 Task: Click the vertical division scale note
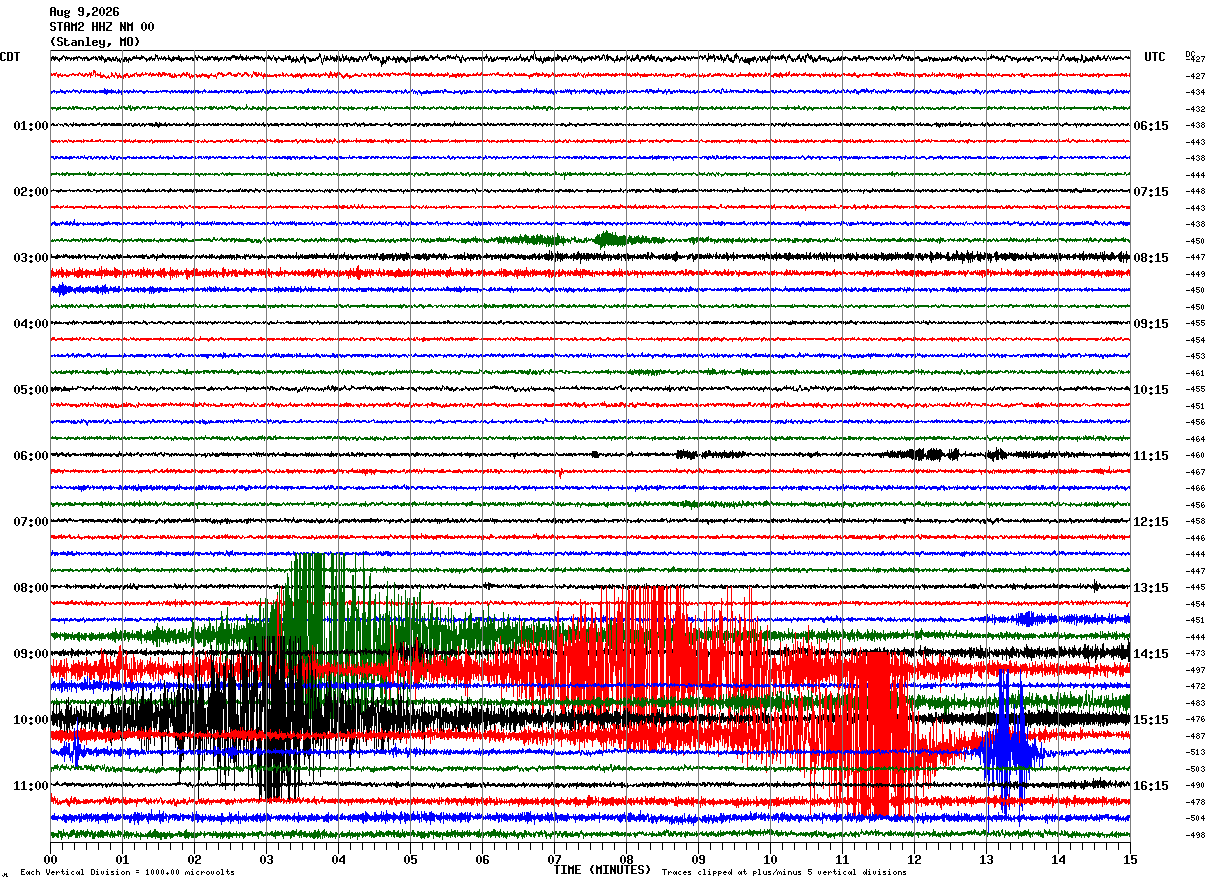(127, 872)
